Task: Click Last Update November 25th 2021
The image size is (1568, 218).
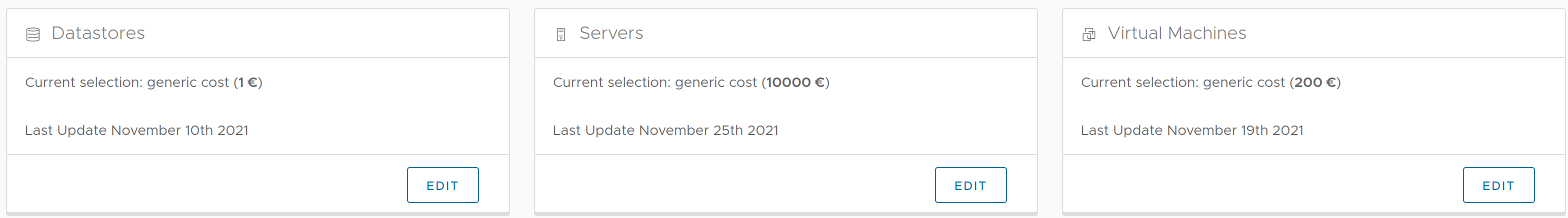Action: 665,130
